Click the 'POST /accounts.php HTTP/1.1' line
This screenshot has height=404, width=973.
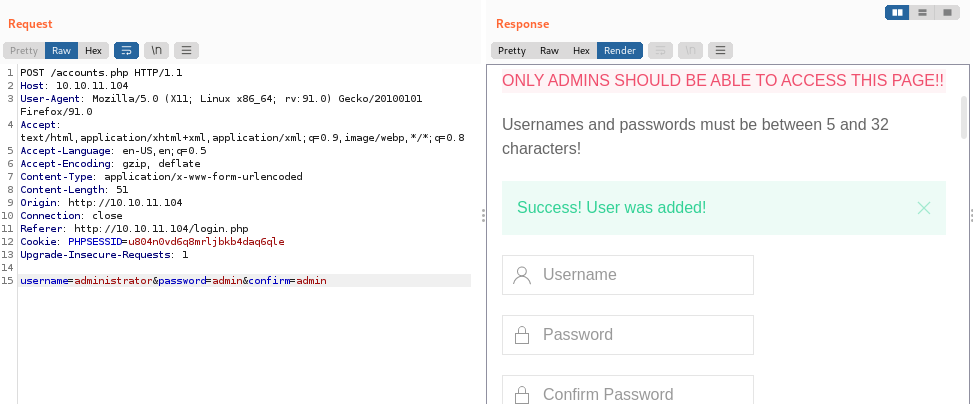[x=101, y=73]
